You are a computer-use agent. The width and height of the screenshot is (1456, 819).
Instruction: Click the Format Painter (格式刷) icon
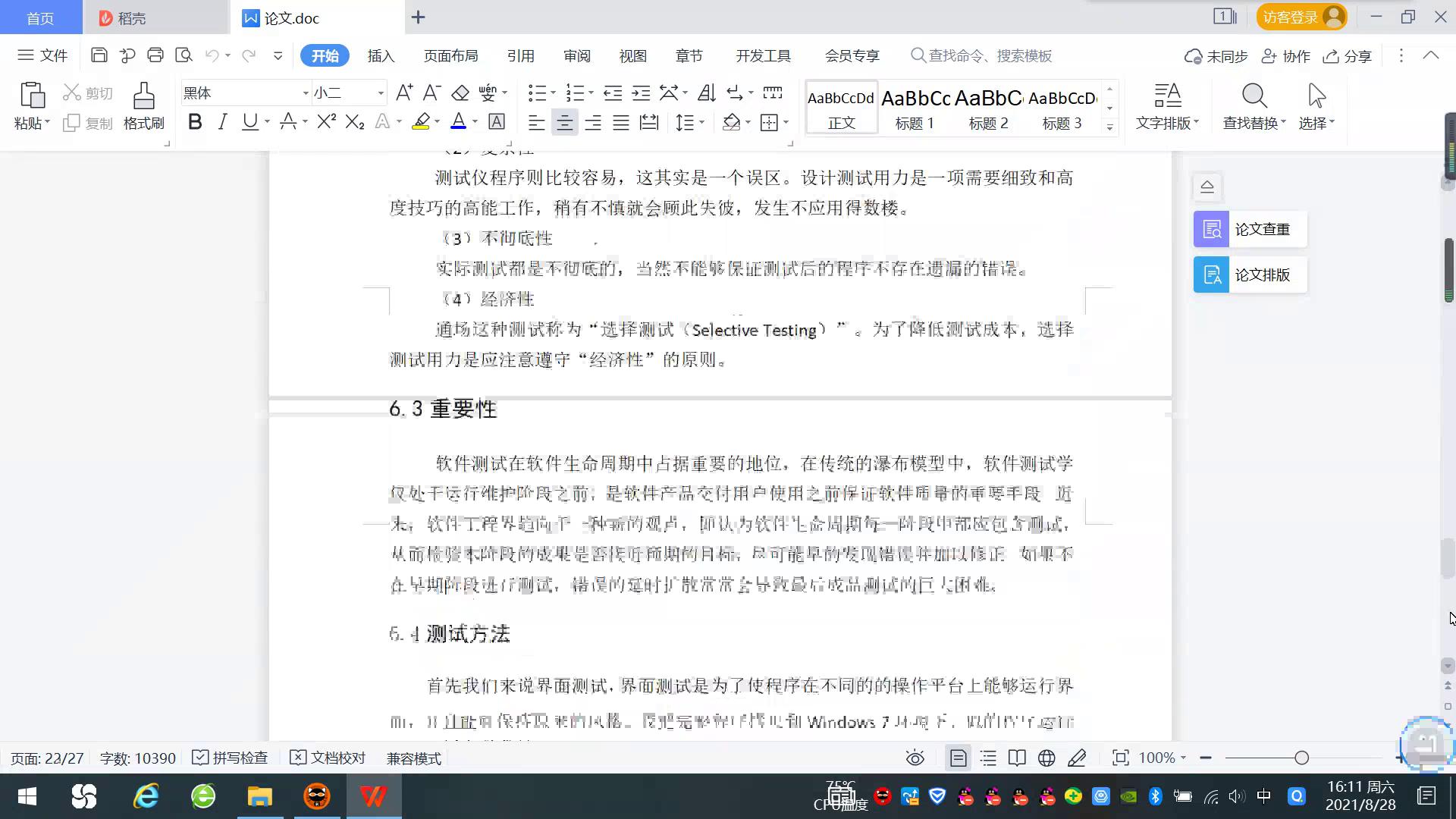coord(143,106)
